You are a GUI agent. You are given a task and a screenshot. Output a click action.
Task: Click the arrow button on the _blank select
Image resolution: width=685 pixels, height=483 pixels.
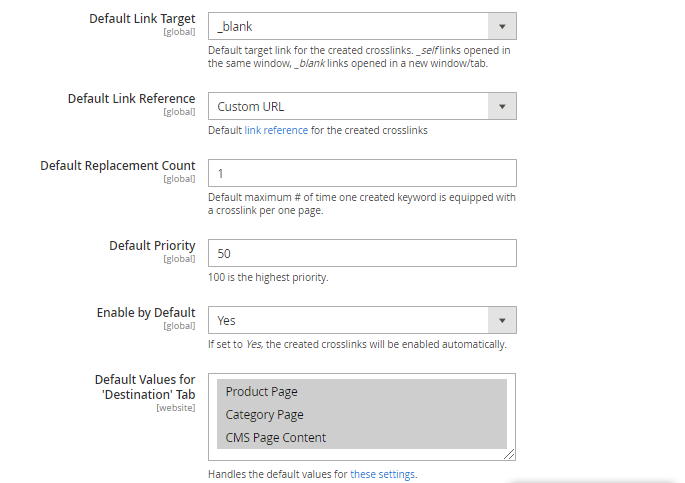[501, 27]
